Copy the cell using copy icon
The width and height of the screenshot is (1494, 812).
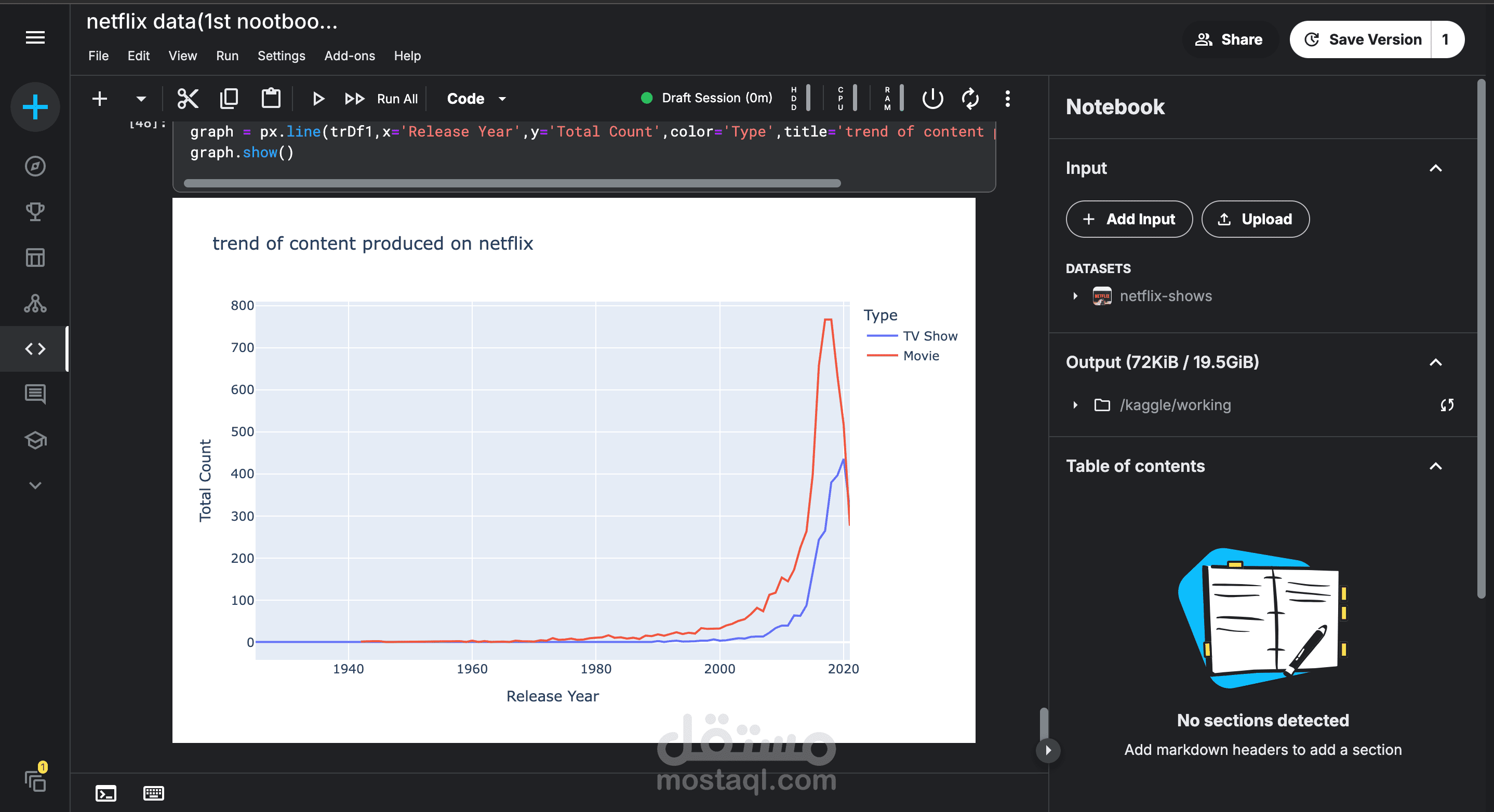229,99
